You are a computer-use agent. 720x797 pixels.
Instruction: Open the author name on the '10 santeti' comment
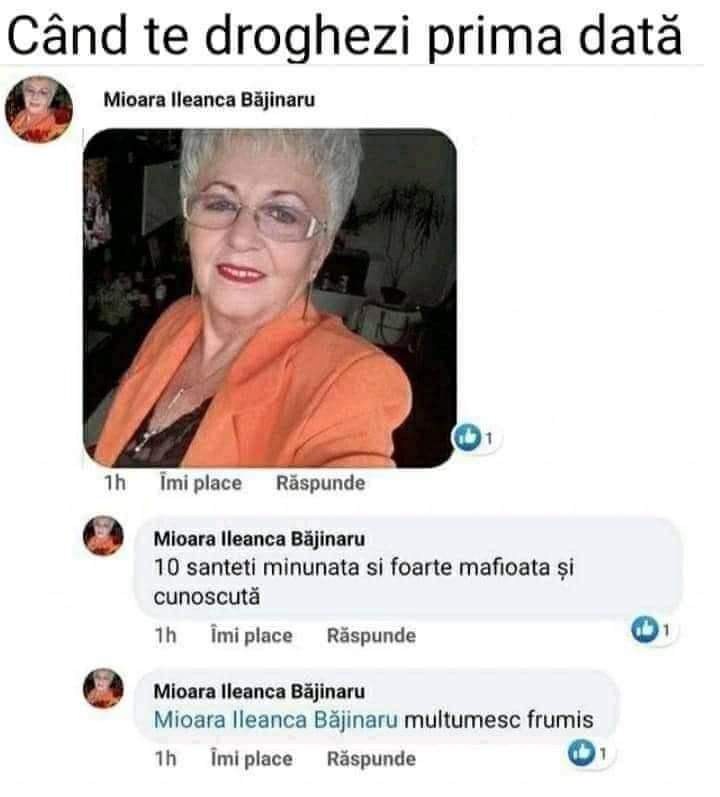point(259,539)
